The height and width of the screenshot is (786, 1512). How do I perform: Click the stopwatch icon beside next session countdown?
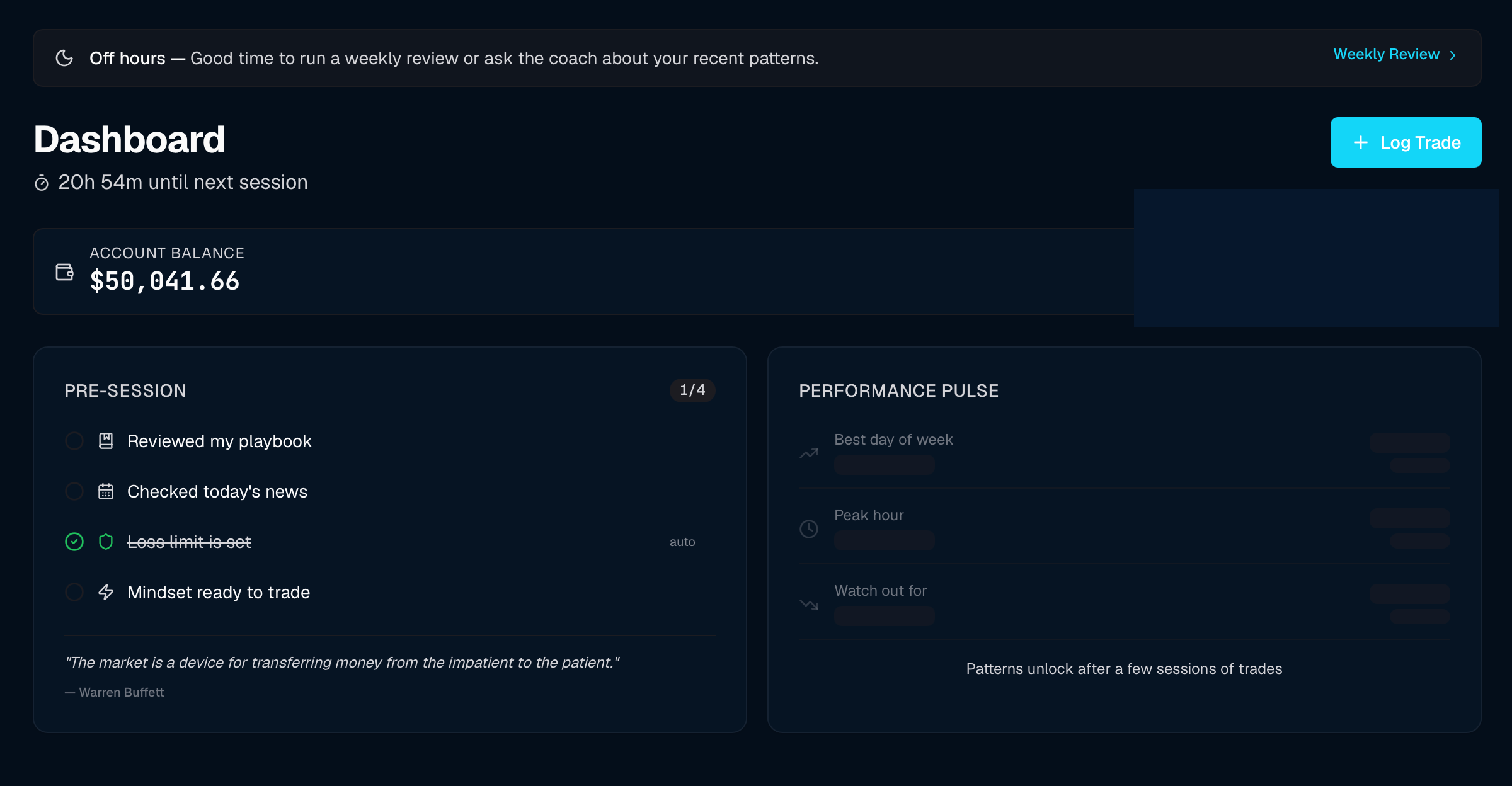(42, 183)
